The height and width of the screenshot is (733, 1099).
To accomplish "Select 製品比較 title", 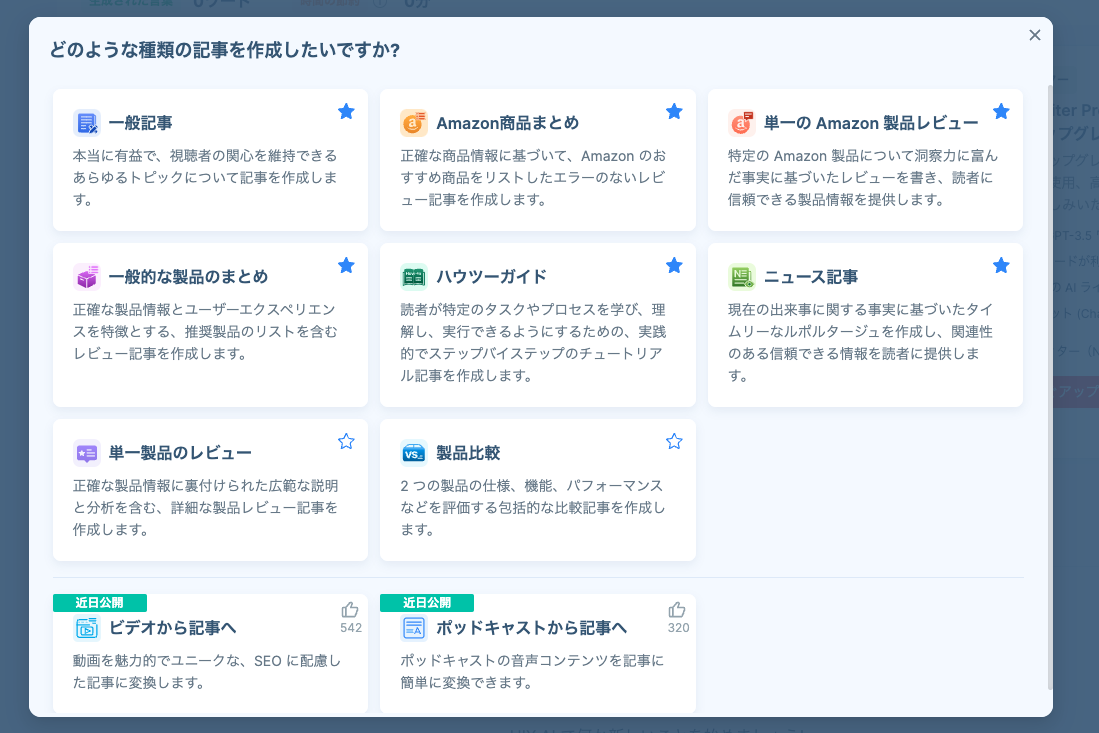I will 468,453.
